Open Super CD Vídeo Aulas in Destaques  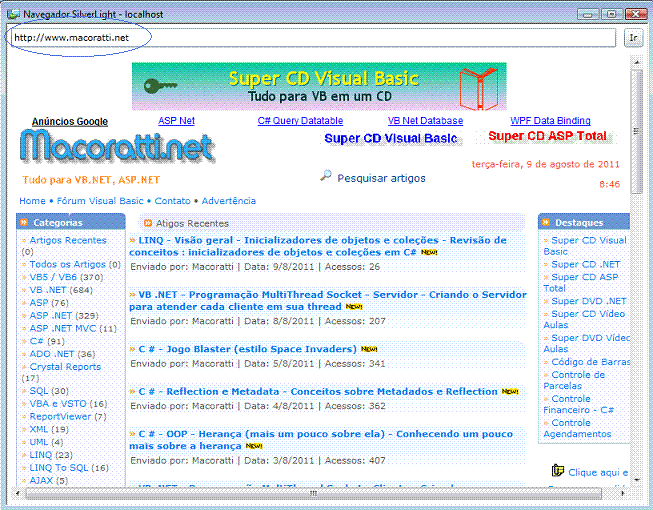(x=584, y=319)
